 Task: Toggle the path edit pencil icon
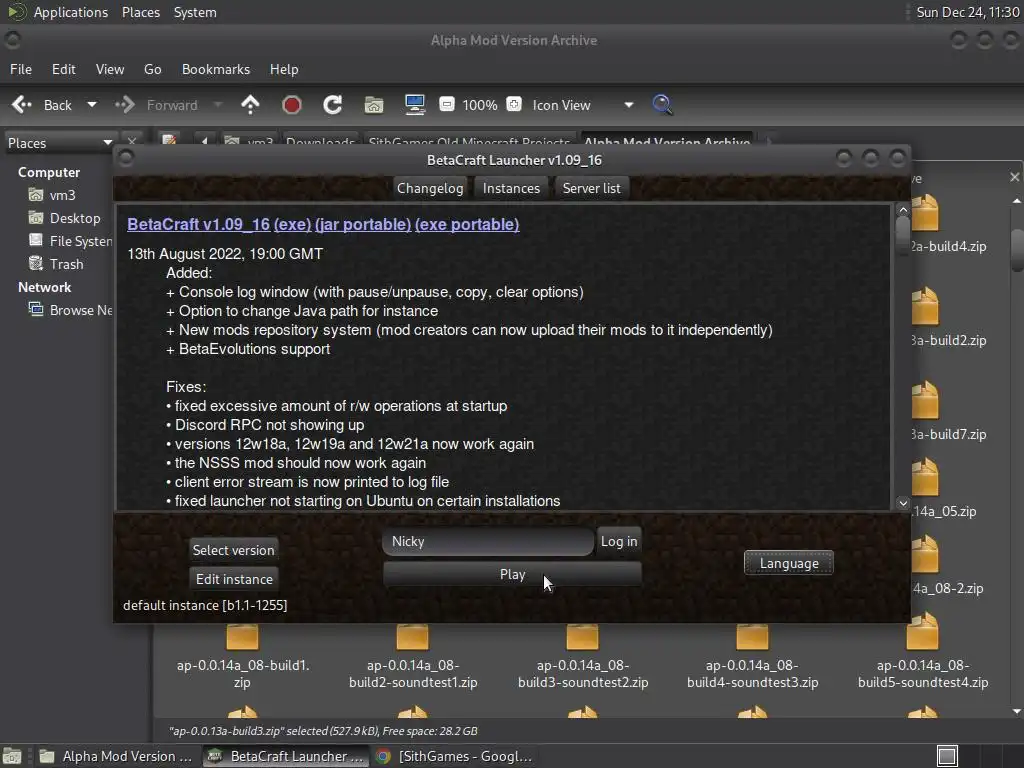point(169,140)
